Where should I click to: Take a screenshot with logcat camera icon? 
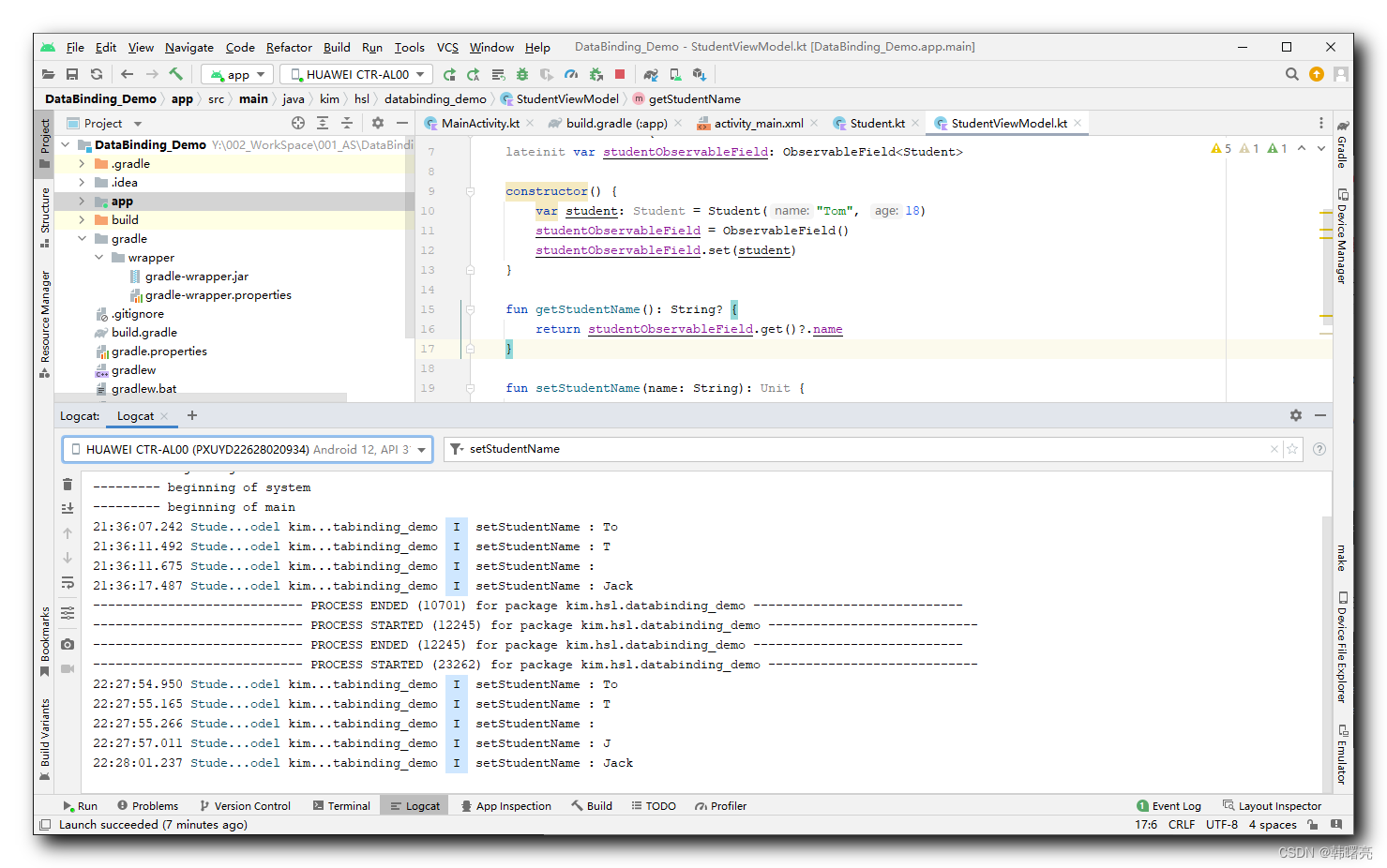tap(68, 644)
